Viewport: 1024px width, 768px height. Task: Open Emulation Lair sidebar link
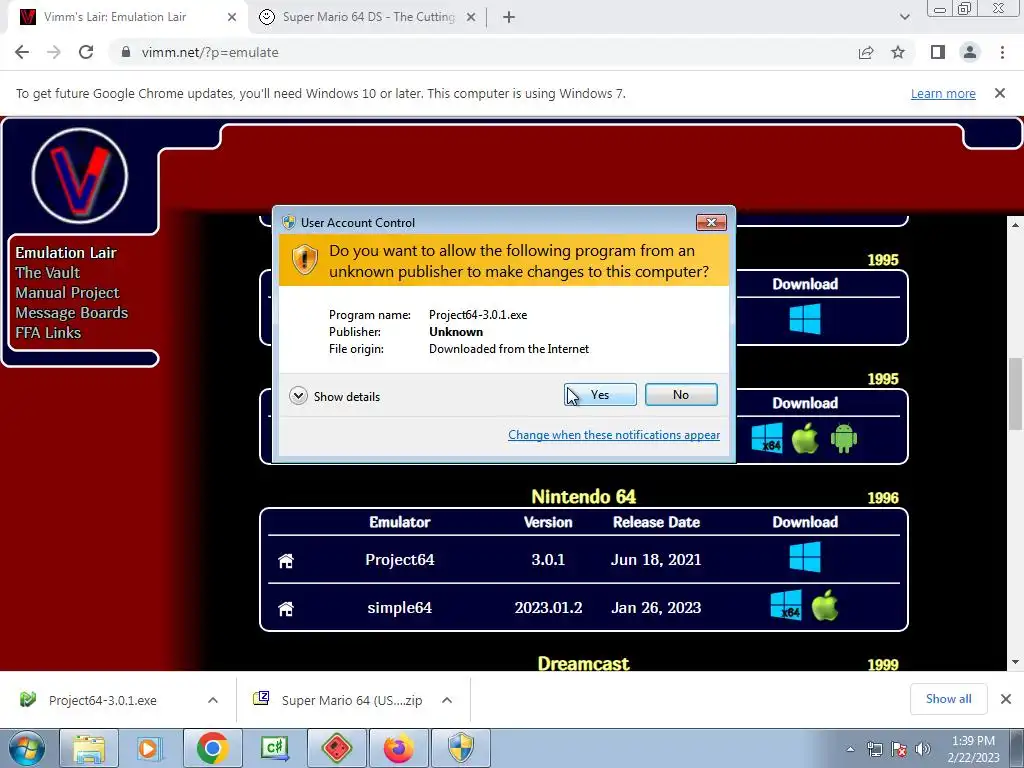pos(66,253)
